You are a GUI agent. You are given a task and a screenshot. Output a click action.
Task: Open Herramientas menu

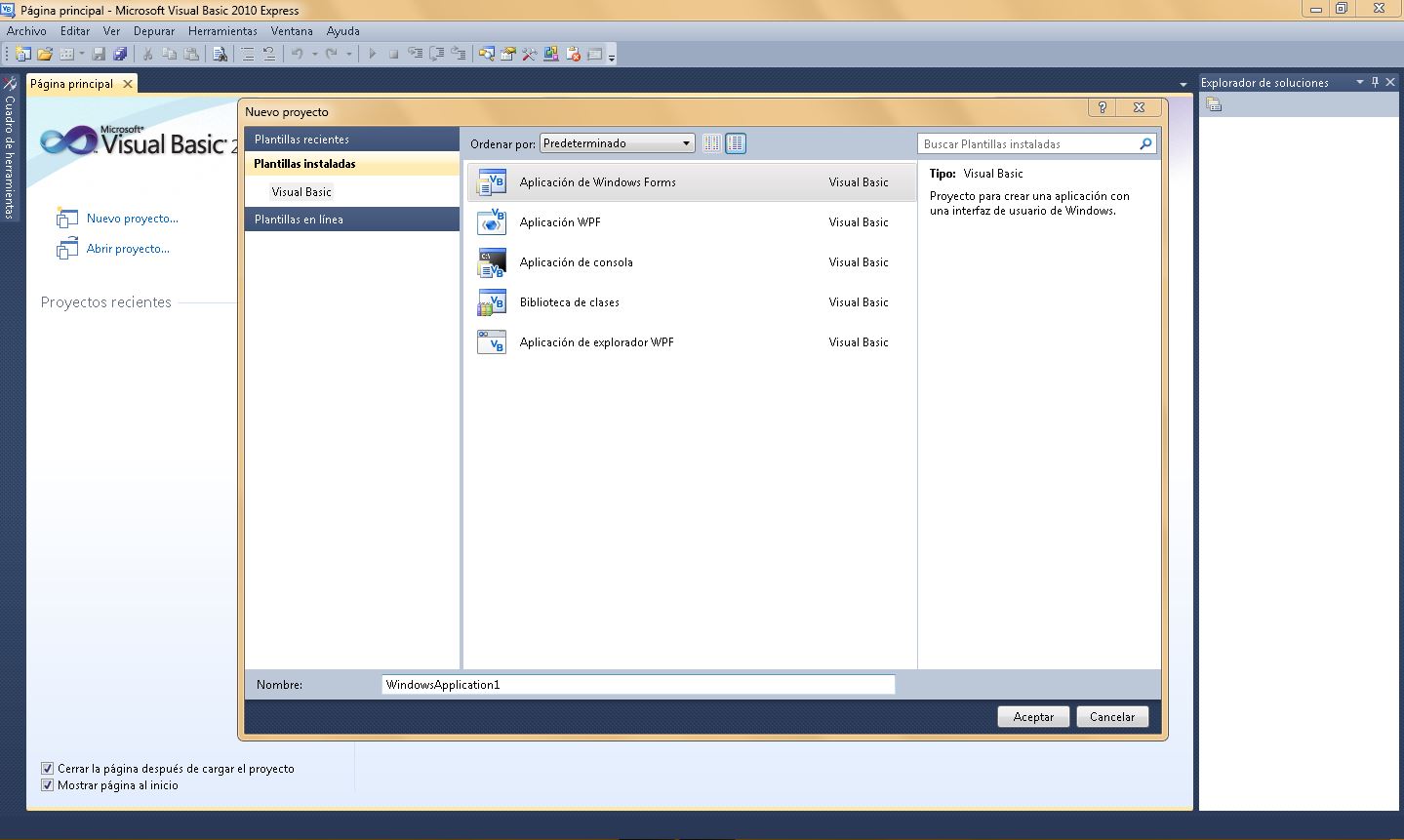(222, 31)
